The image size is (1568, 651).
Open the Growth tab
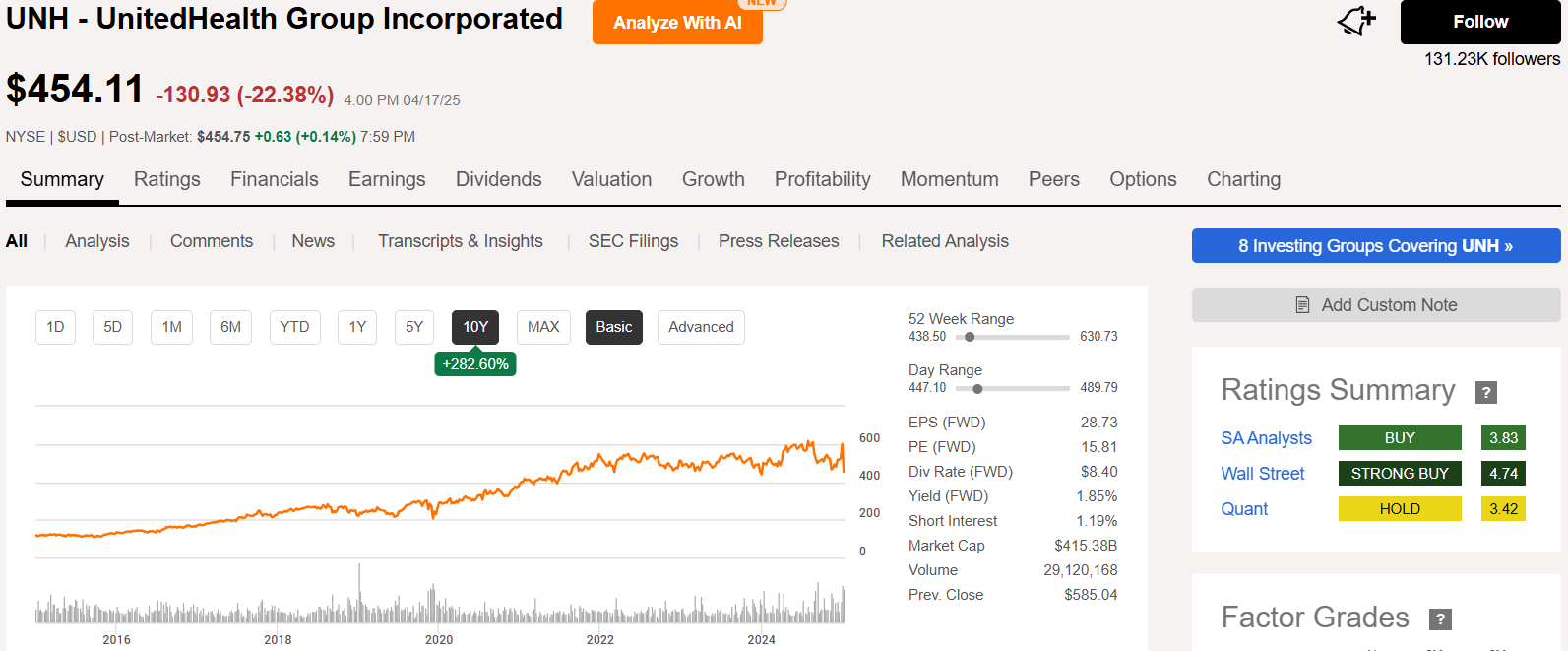[714, 179]
